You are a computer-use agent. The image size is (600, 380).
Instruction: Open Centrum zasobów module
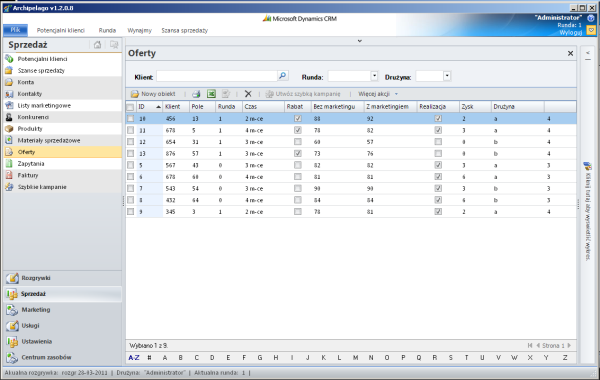(x=62, y=357)
